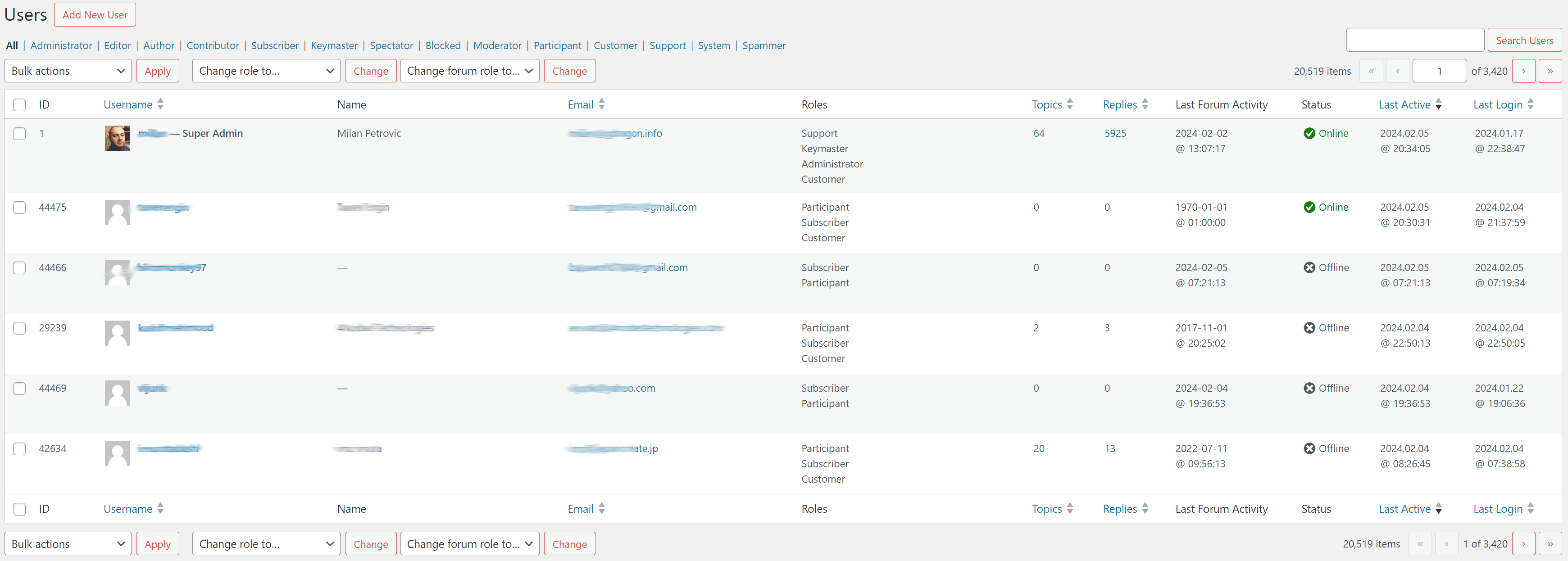
Task: Open the 64 topics link for user 1
Action: tap(1039, 133)
